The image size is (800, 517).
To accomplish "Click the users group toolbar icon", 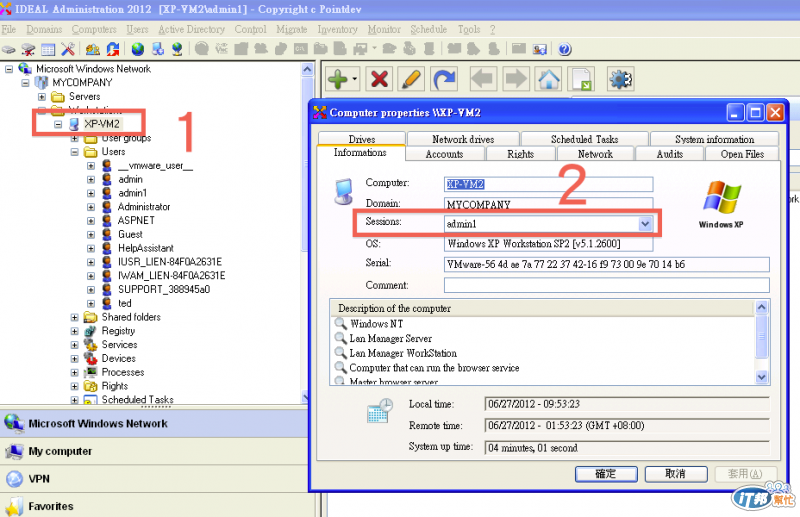I will (x=92, y=50).
